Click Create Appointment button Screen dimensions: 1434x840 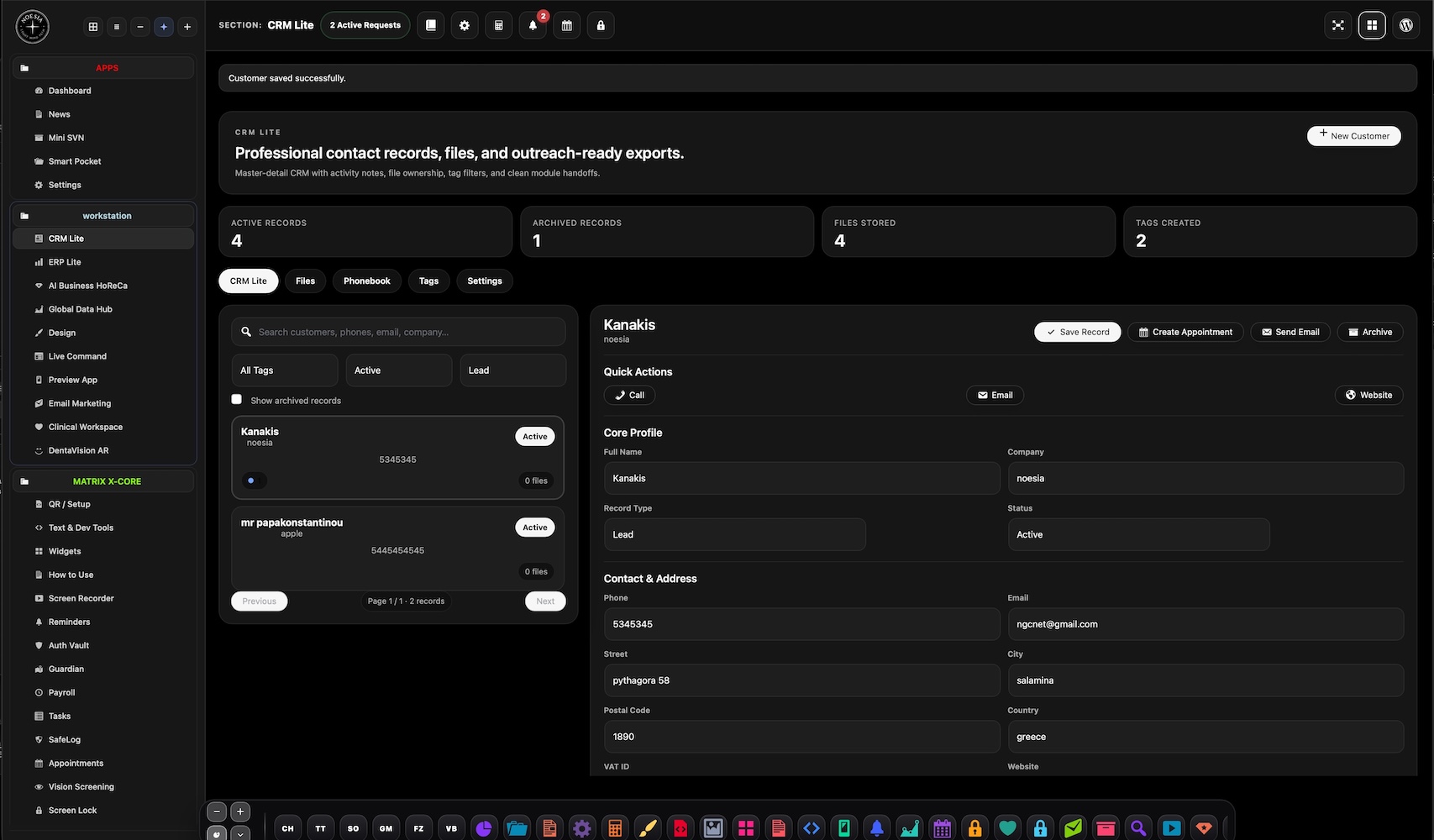(1185, 332)
